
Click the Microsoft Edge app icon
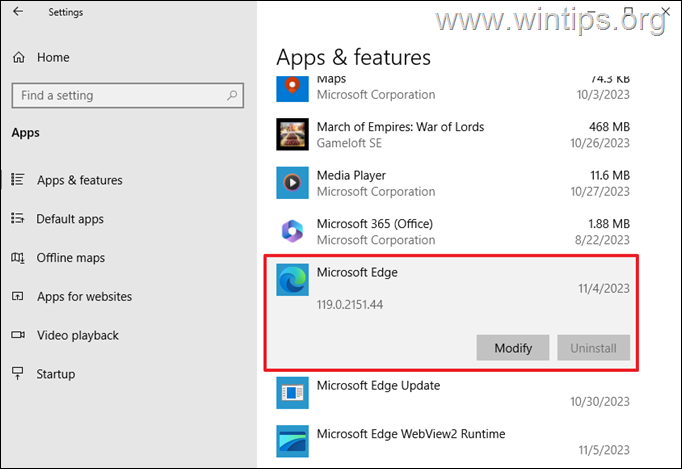coord(292,280)
